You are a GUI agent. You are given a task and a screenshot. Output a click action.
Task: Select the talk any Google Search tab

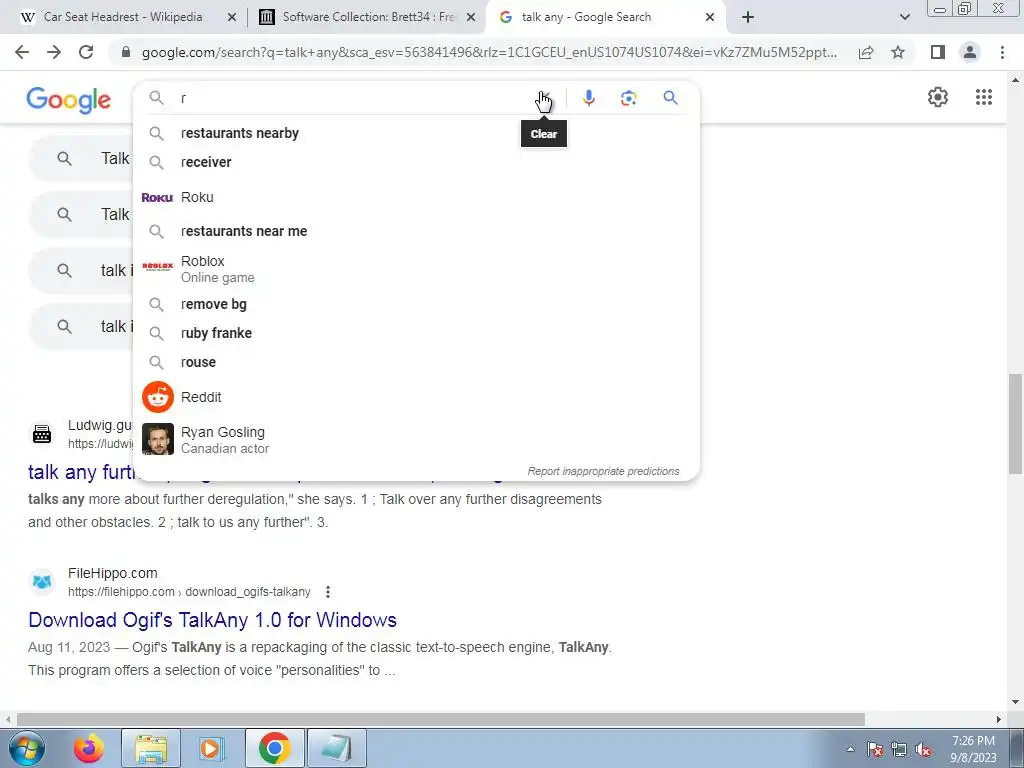(x=606, y=18)
